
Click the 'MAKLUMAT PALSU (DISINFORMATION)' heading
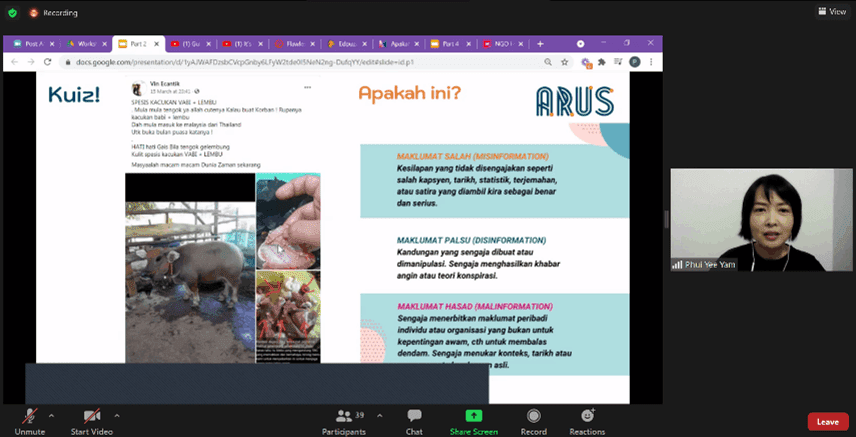pyautogui.click(x=472, y=240)
